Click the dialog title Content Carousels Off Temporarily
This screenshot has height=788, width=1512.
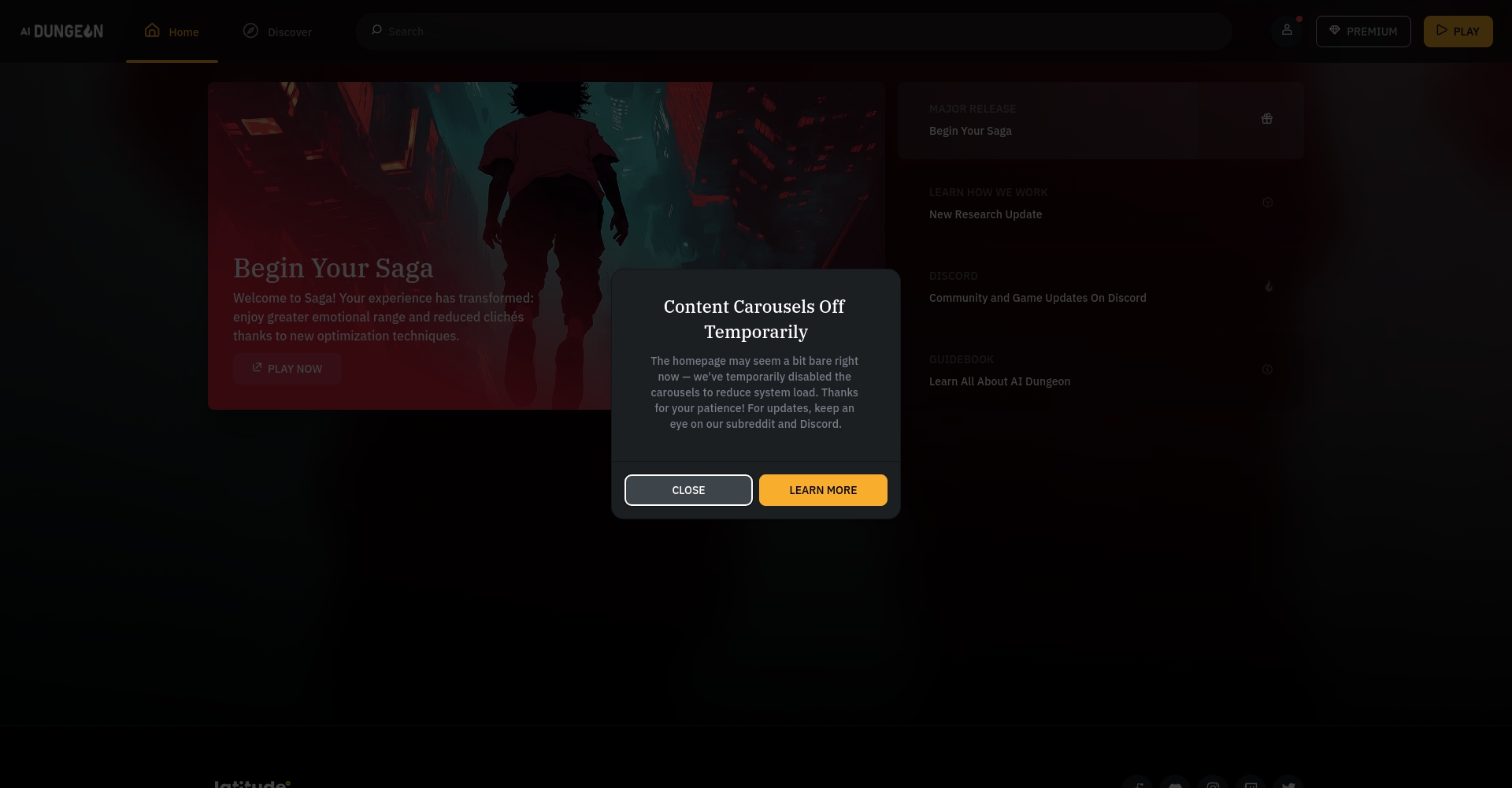coord(755,319)
